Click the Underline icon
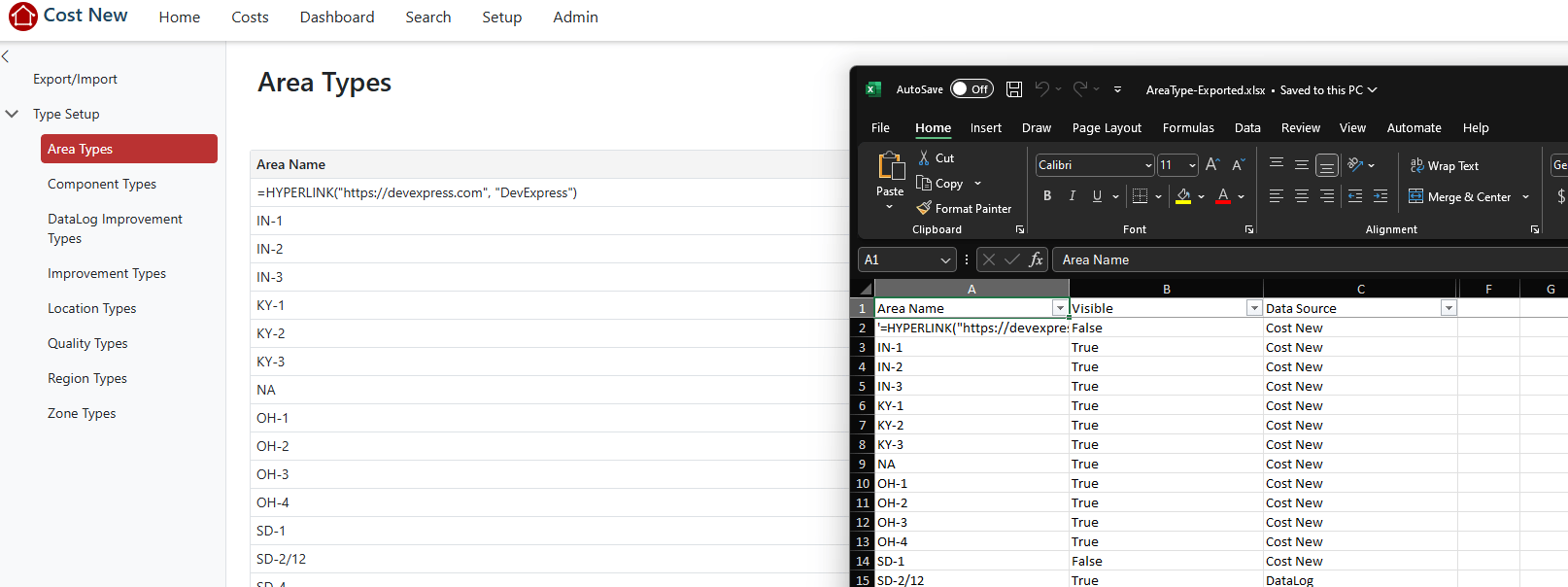 [x=1097, y=196]
